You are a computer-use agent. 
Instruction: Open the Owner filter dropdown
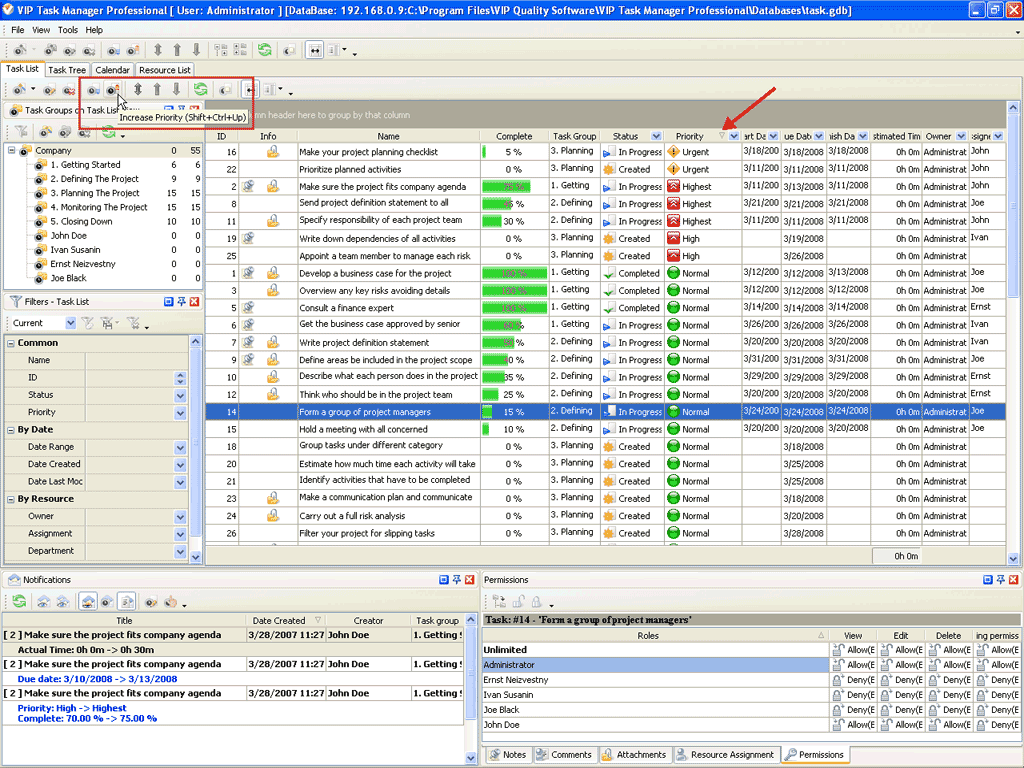pyautogui.click(x=180, y=517)
